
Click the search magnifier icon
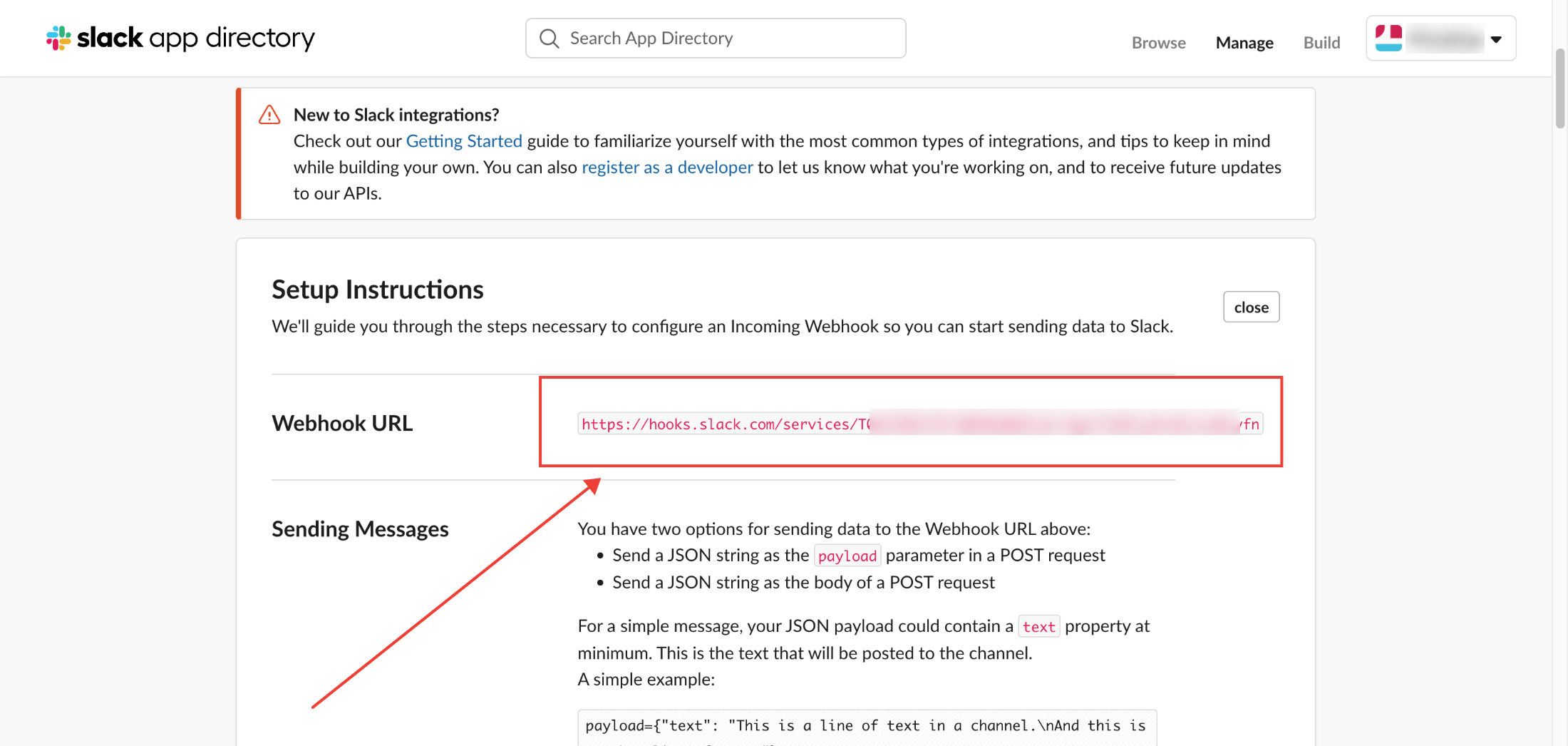pos(549,39)
